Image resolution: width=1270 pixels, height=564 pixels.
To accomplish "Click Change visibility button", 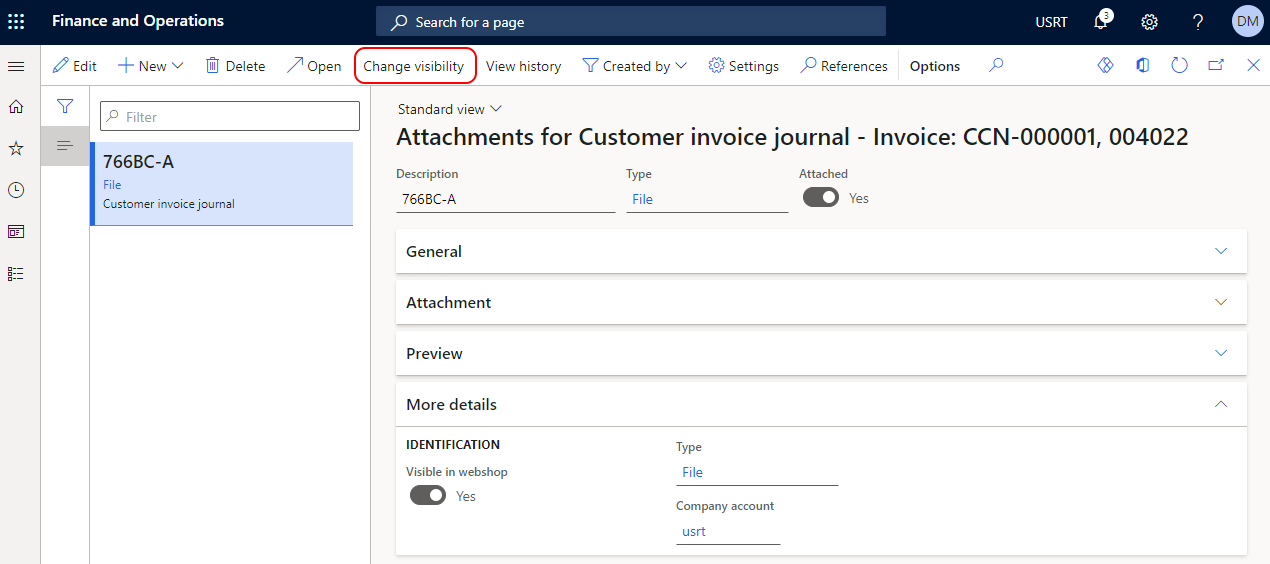I will (x=414, y=66).
